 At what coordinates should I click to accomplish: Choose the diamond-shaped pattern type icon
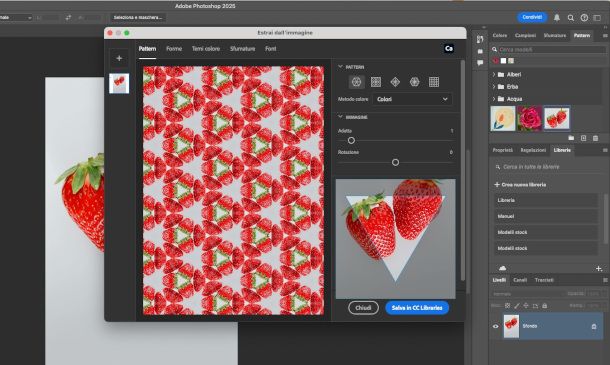(395, 82)
